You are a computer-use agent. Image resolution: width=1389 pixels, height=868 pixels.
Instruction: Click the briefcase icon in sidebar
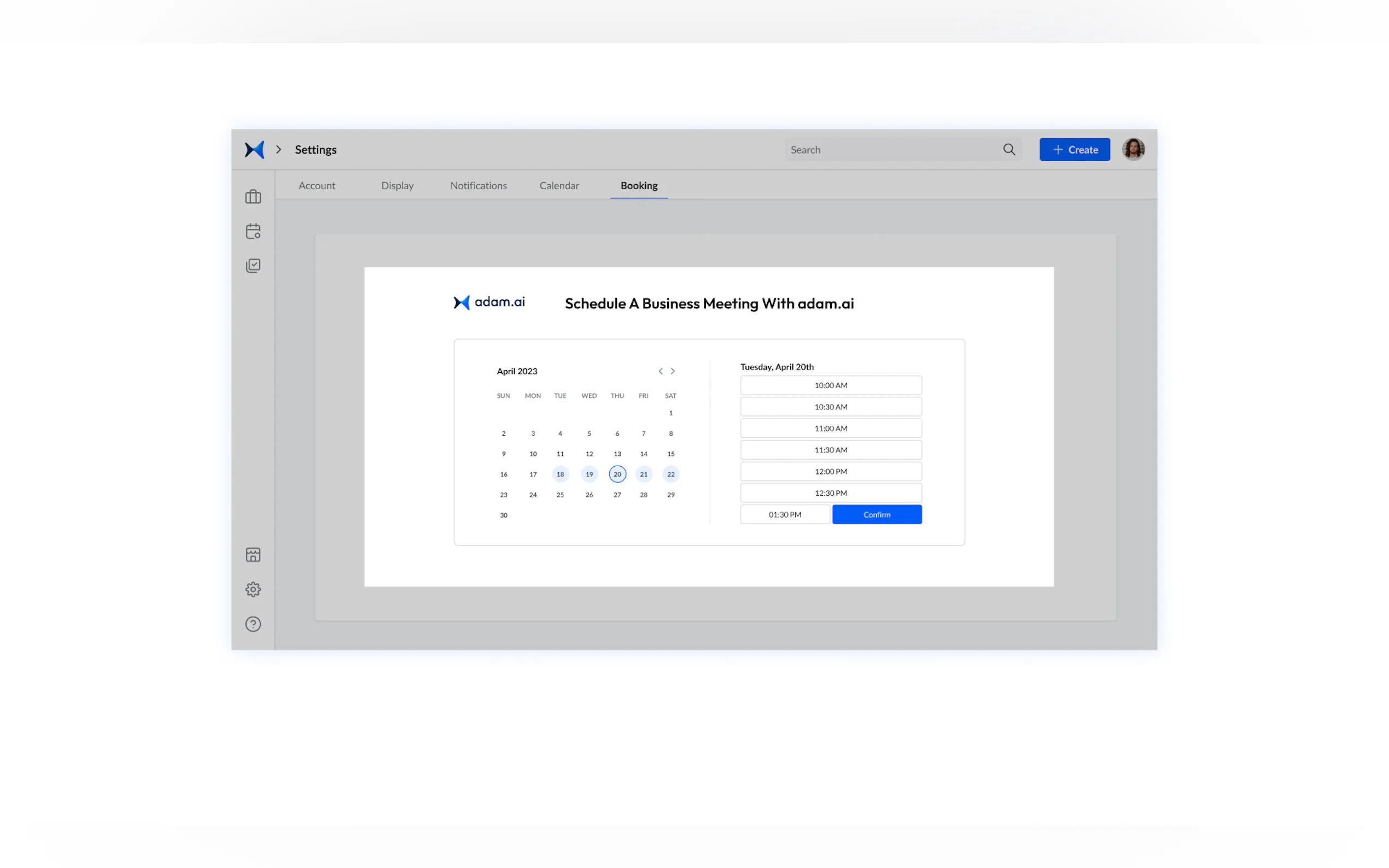point(253,197)
